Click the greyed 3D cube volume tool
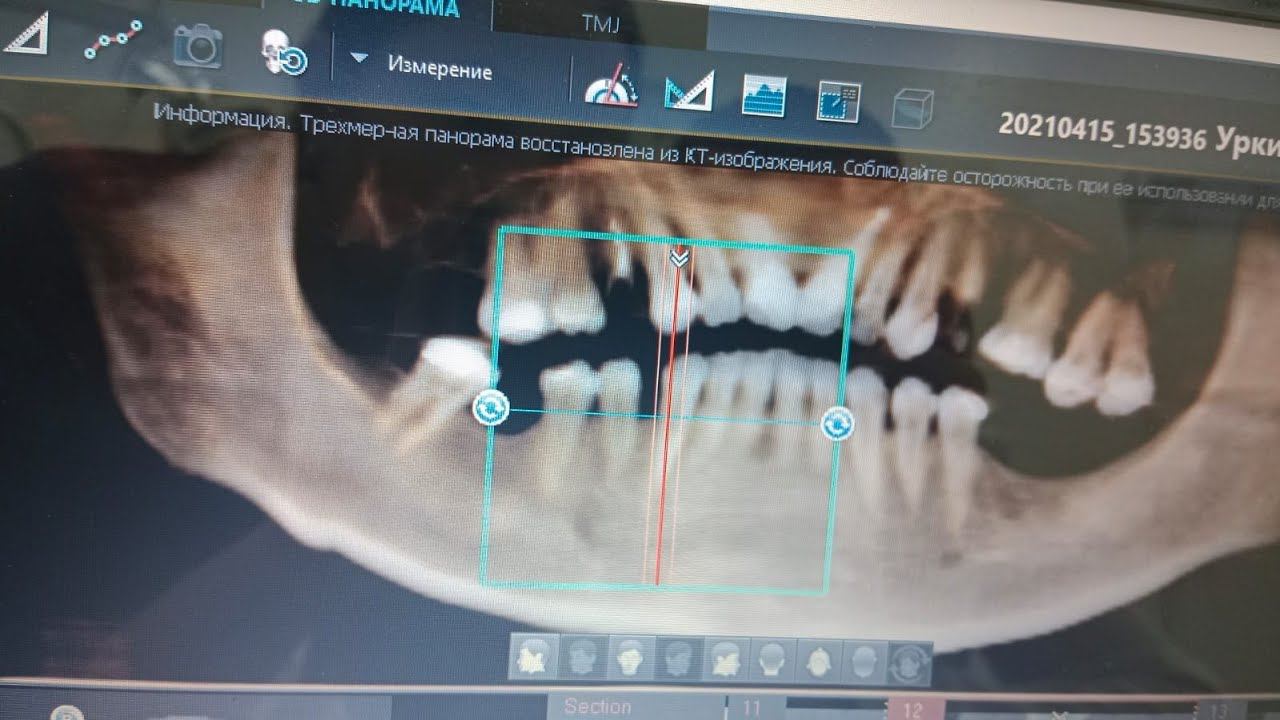The width and height of the screenshot is (1280, 720). (x=912, y=107)
